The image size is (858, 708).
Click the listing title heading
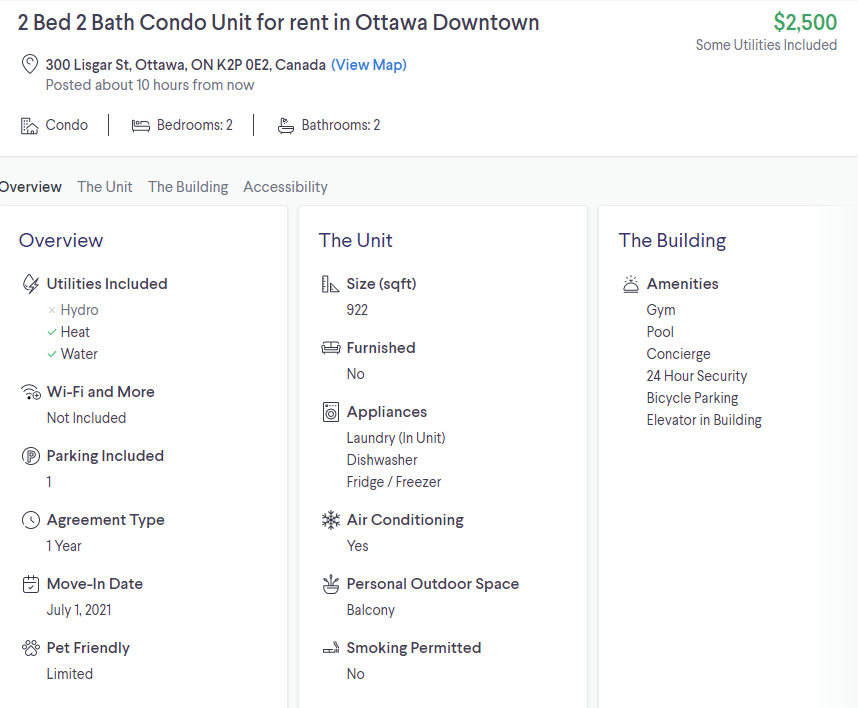[x=278, y=23]
